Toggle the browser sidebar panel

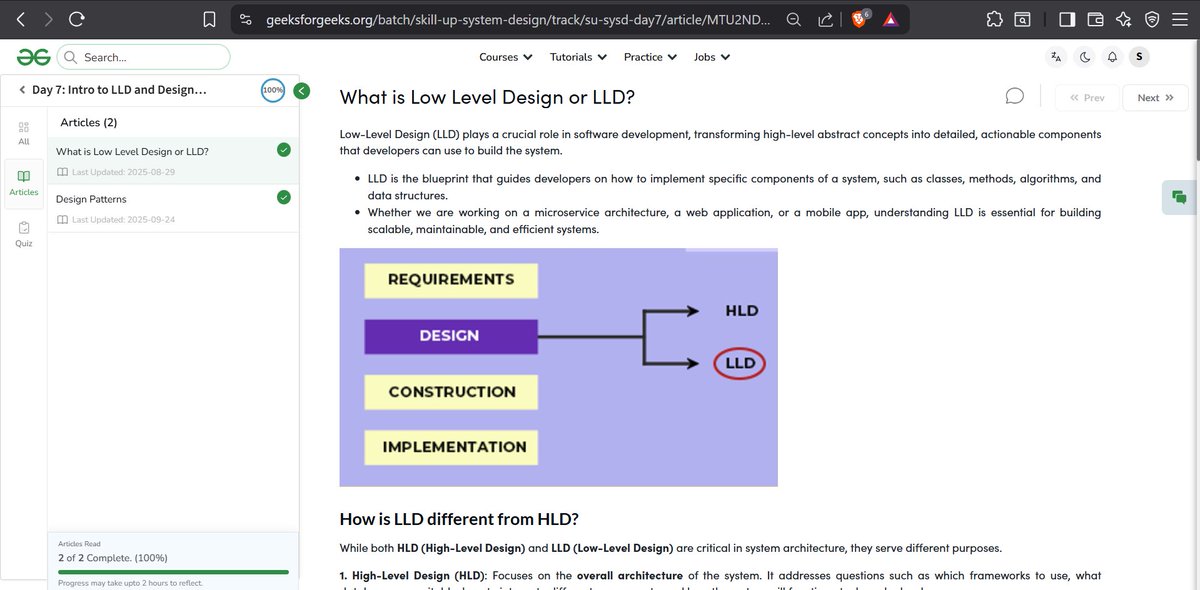coord(1067,19)
